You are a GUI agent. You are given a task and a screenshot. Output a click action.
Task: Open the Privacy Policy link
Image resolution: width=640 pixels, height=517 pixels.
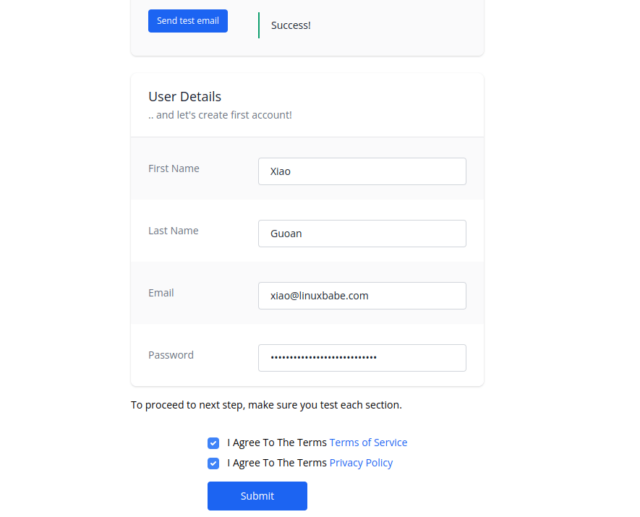(x=361, y=463)
